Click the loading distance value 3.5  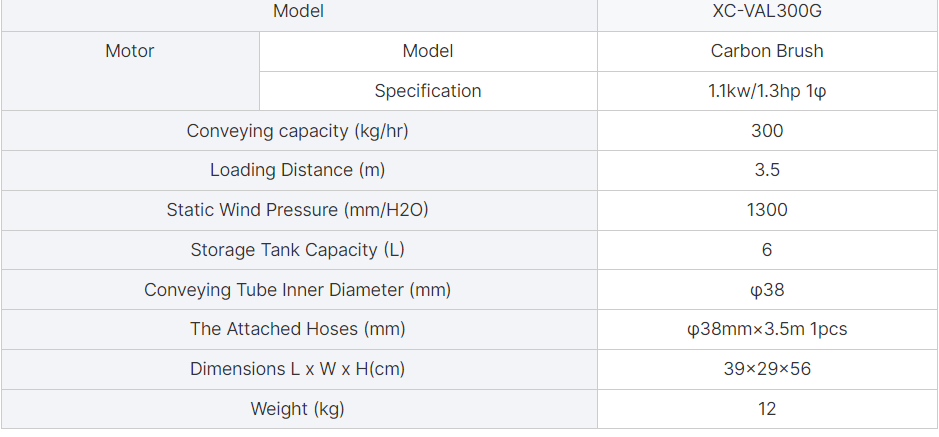tap(767, 170)
